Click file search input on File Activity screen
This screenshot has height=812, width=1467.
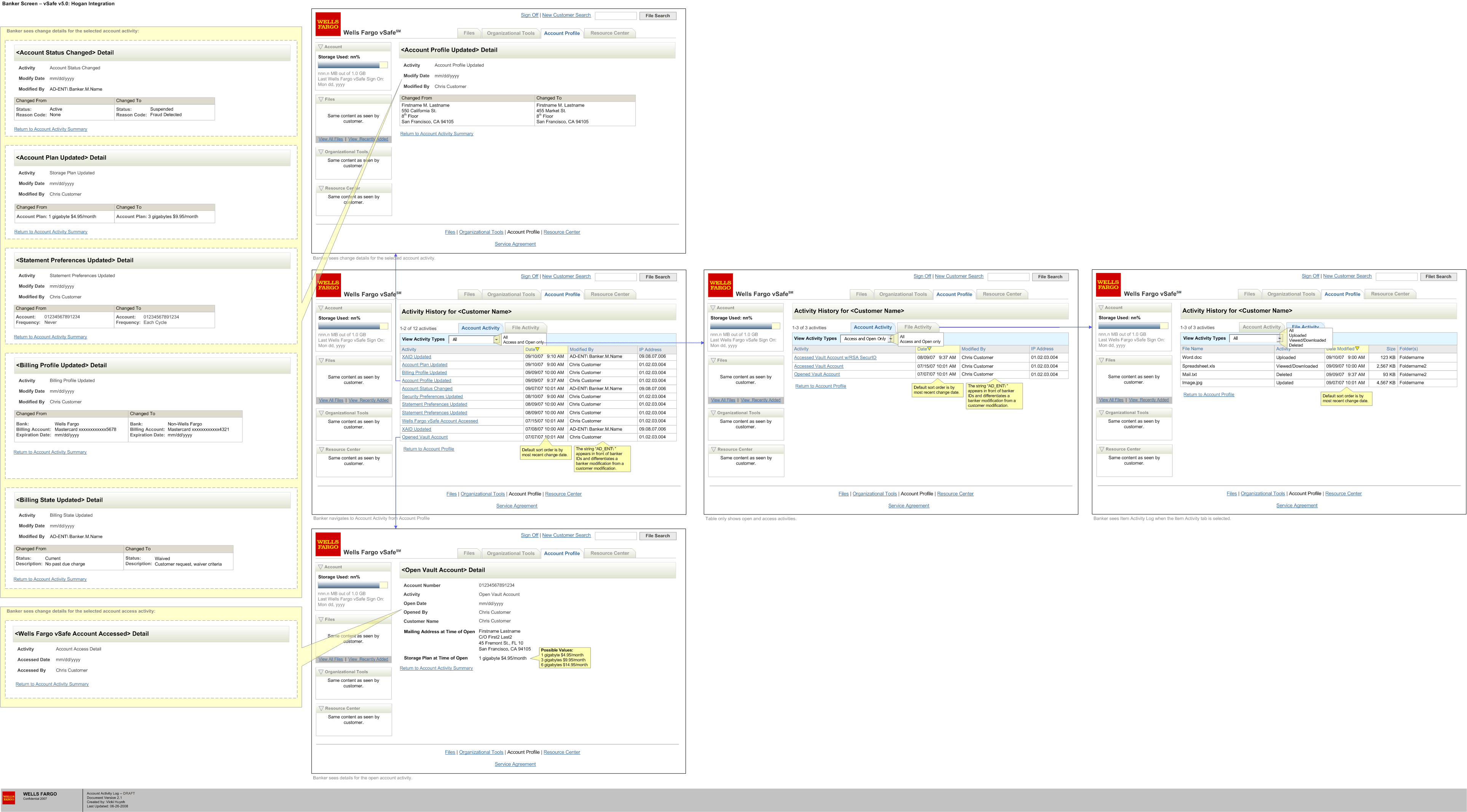coord(1396,277)
